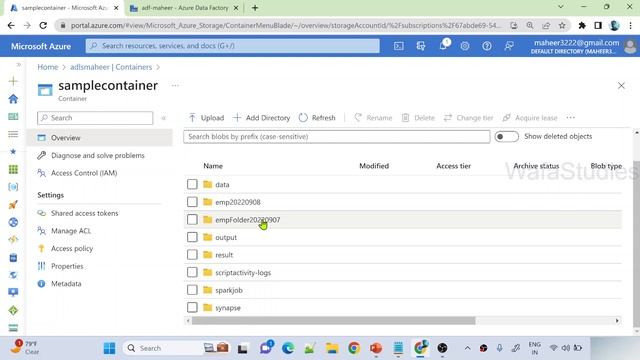The width and height of the screenshot is (640, 360).
Task: Close the samplecontainer blade
Action: (621, 86)
